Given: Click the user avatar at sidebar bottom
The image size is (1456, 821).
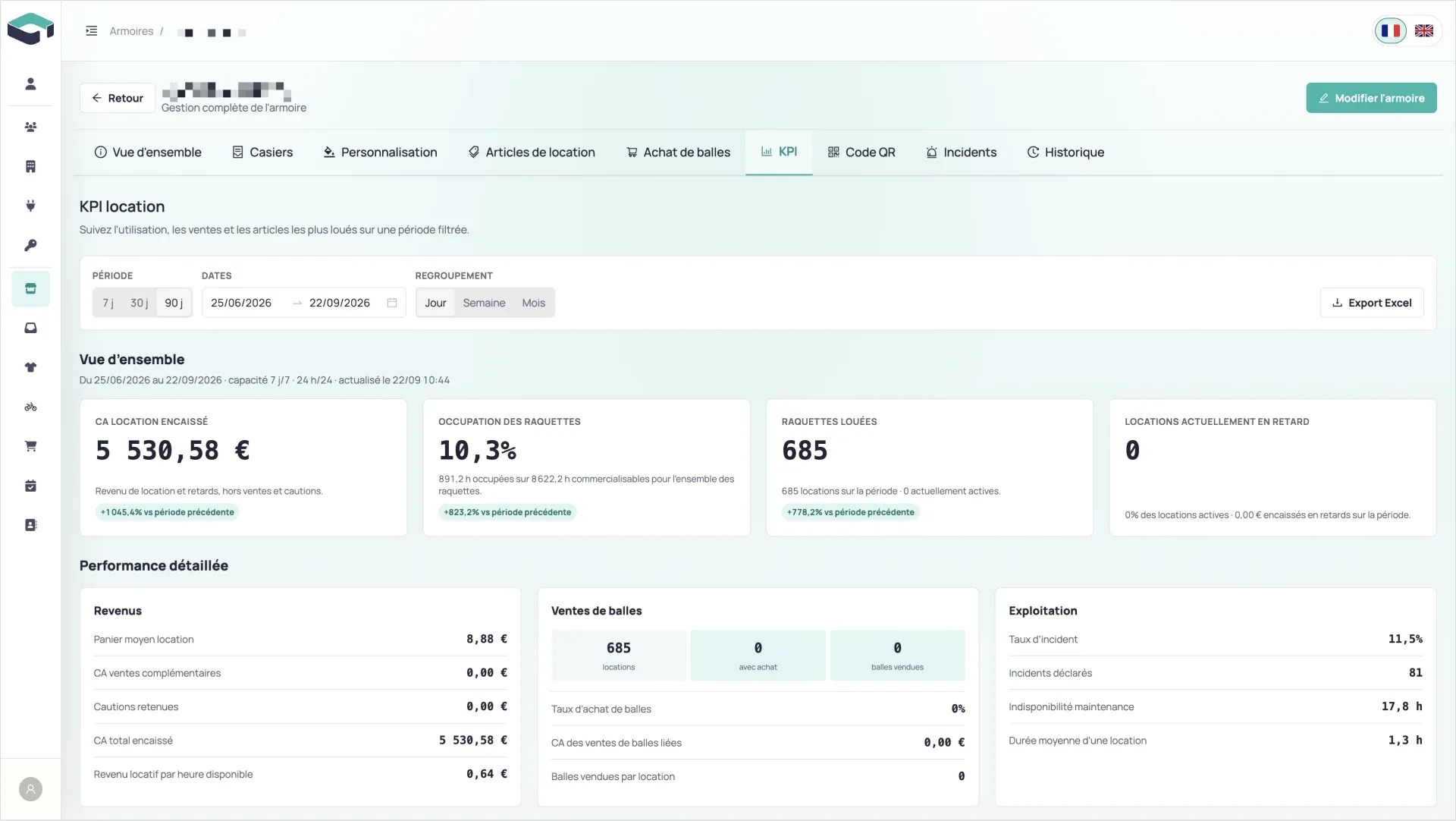Looking at the screenshot, I should tap(30, 789).
